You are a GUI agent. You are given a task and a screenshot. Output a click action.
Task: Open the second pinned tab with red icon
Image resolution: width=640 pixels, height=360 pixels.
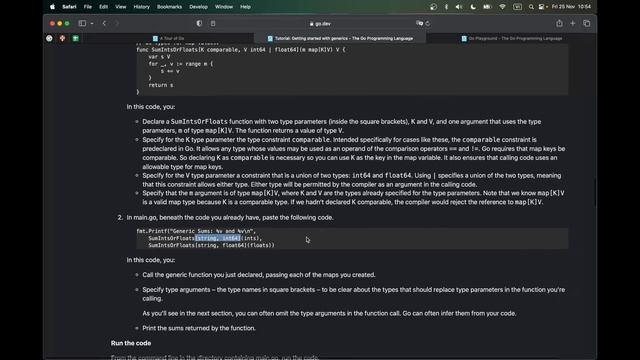[62, 38]
